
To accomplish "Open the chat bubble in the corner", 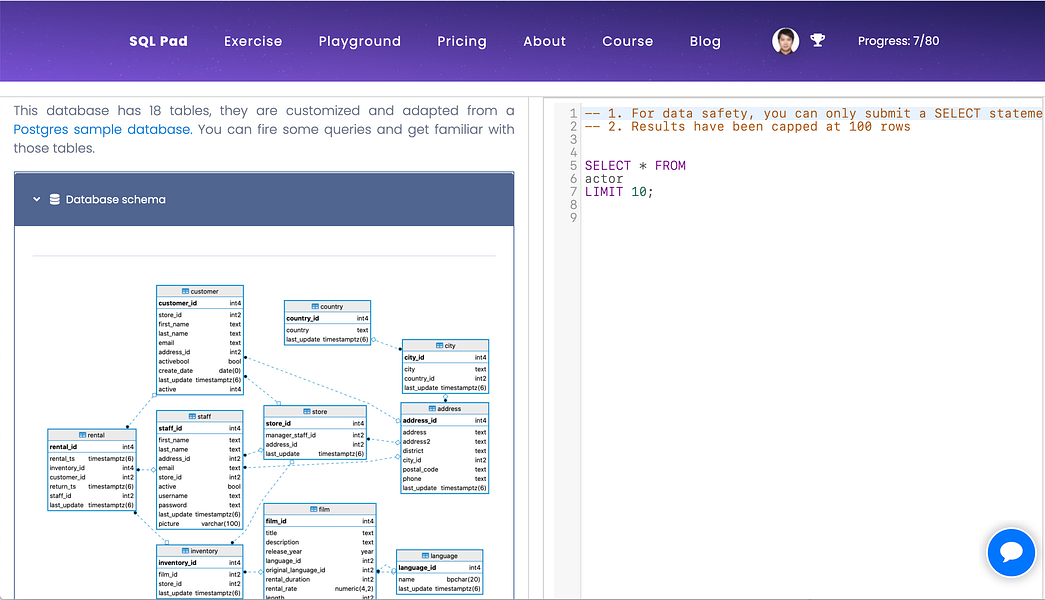I will (x=1011, y=553).
